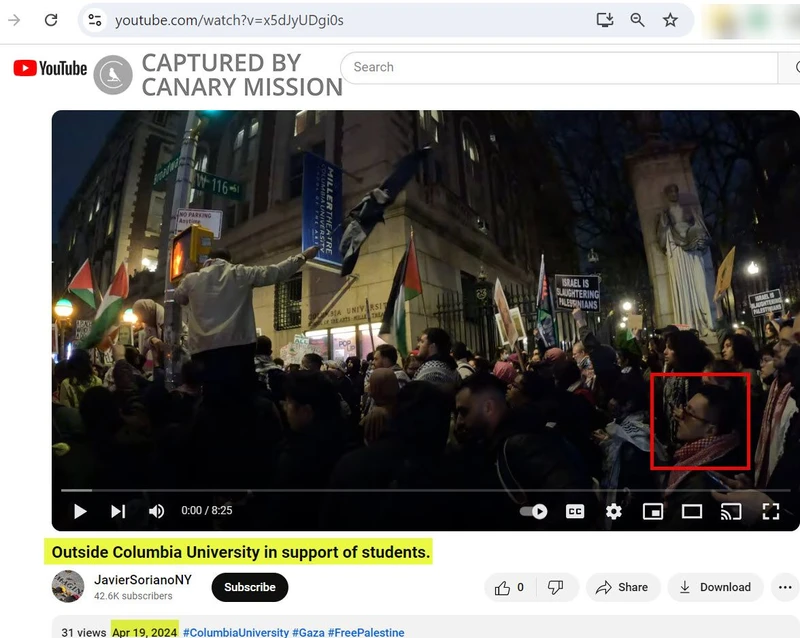Switch to miniplayer mode
This screenshot has height=638, width=800.
tap(653, 511)
